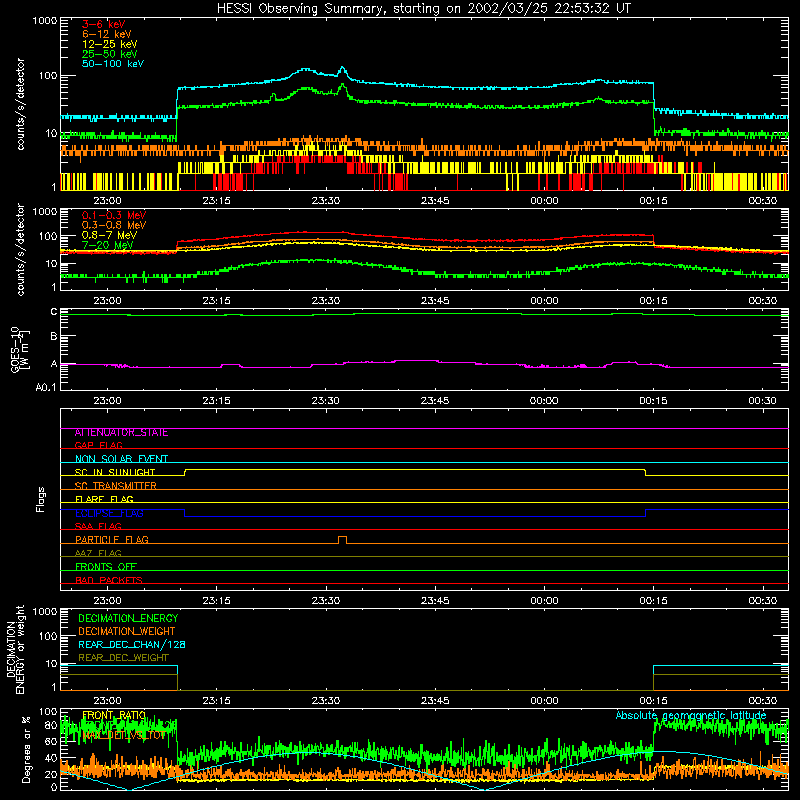Pick the FRONTS_OFF flag label
The image size is (800, 800).
click(x=106, y=566)
